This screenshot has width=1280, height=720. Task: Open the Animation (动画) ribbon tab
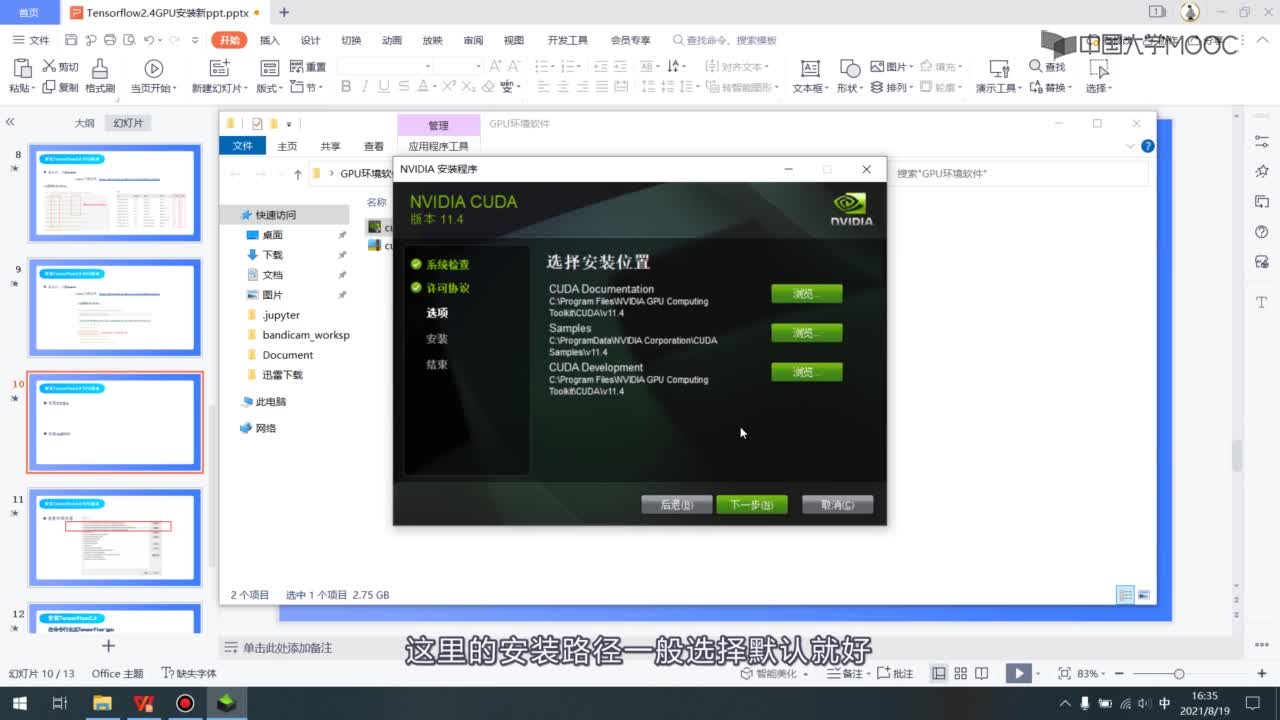[x=392, y=40]
